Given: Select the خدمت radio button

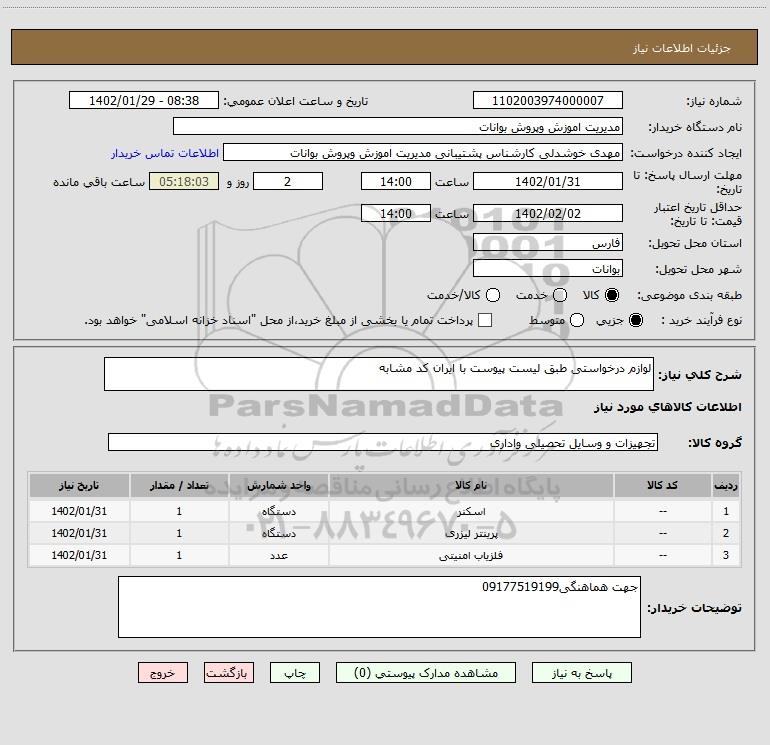Looking at the screenshot, I should (560, 295).
